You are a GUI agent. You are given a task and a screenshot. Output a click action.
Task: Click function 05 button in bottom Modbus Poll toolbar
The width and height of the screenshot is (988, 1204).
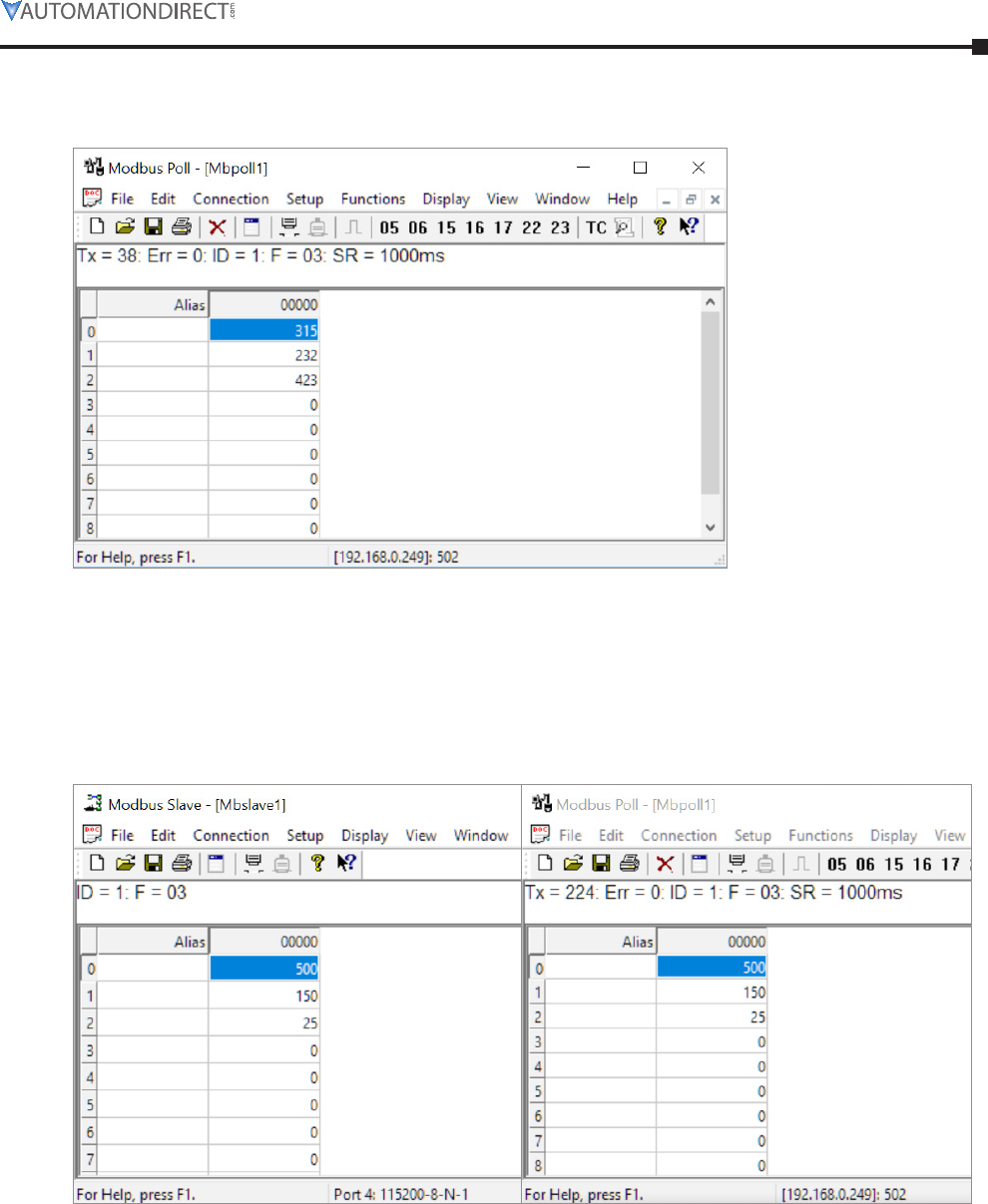click(x=836, y=864)
